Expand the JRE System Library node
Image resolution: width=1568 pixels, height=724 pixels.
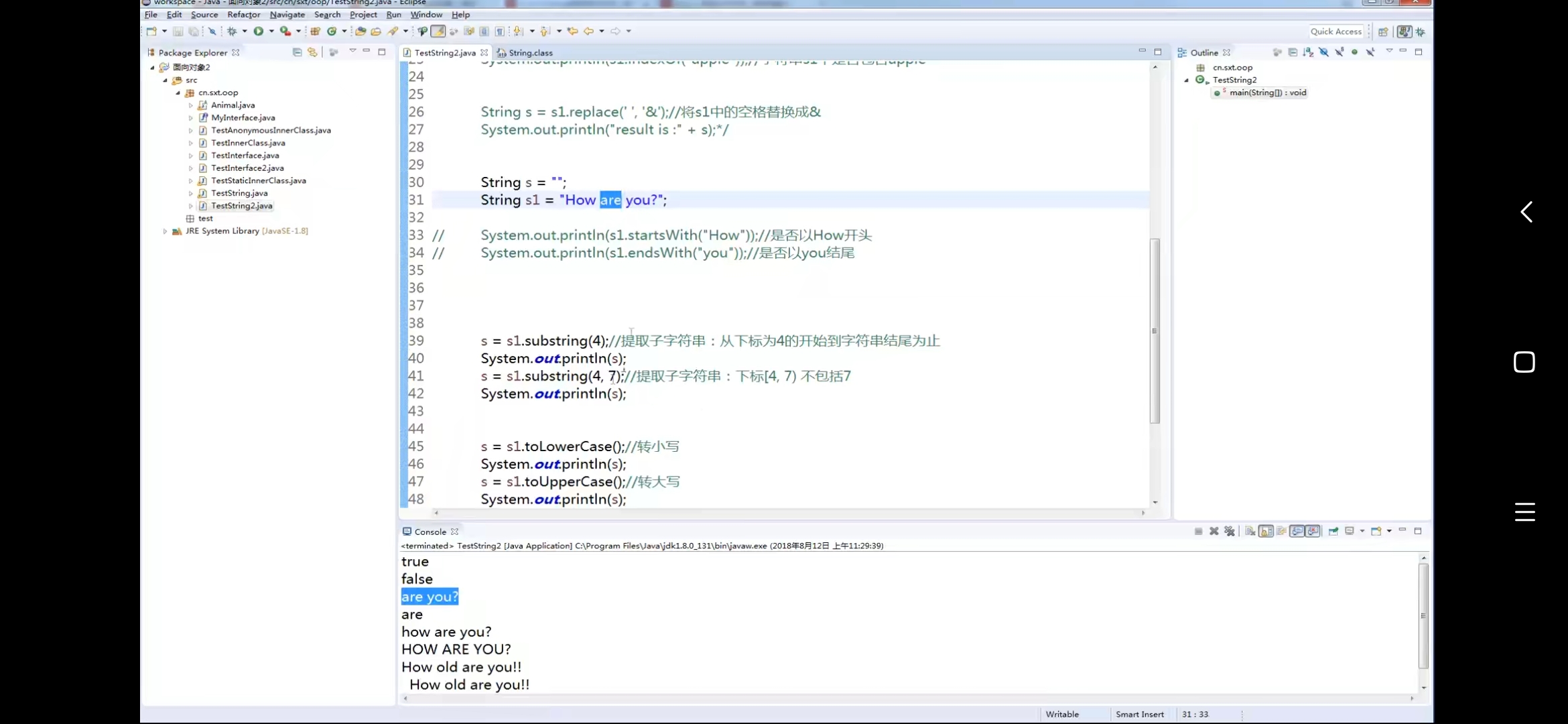(x=165, y=231)
